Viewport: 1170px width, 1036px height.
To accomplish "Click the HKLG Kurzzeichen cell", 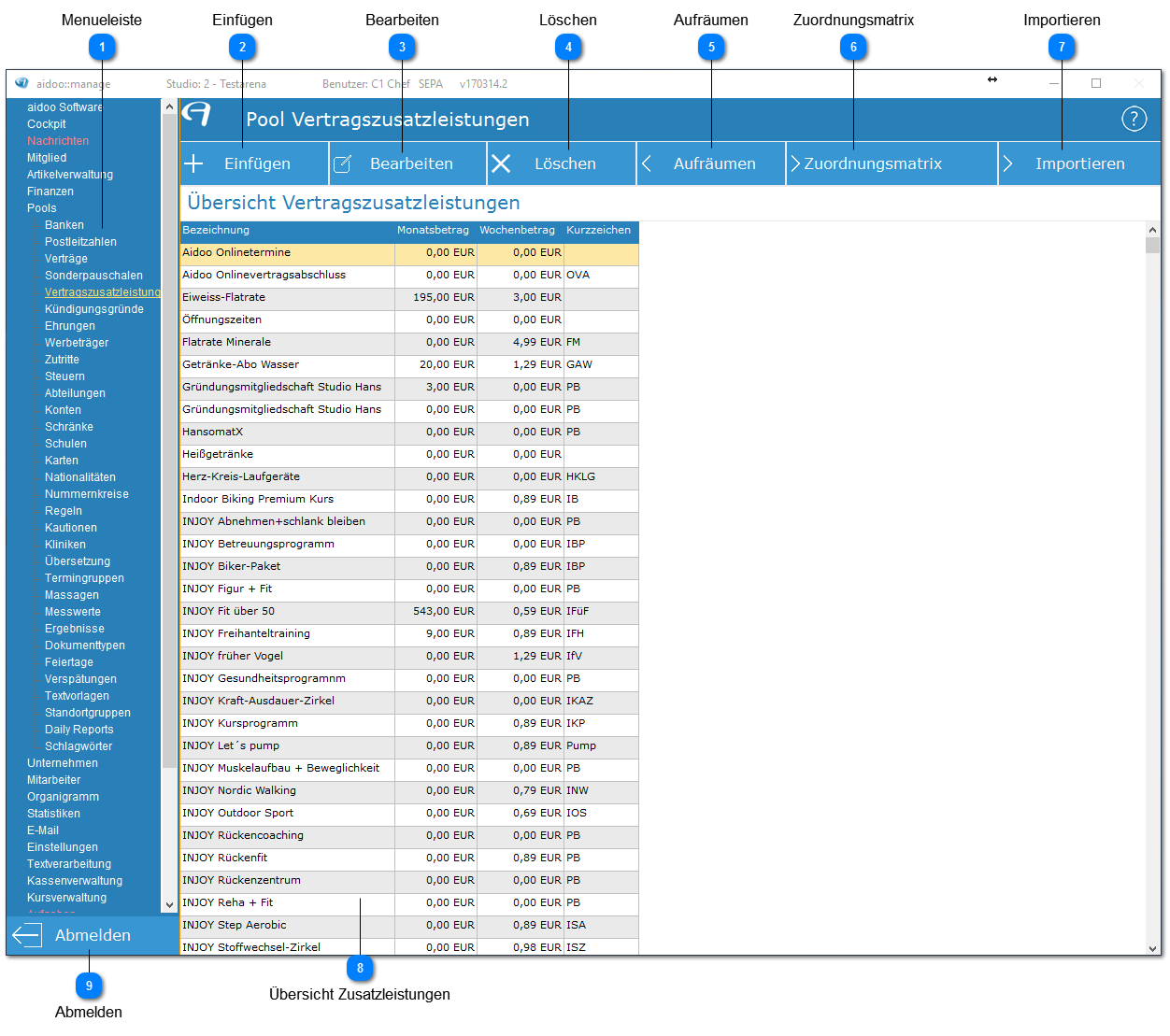I will click(x=601, y=477).
